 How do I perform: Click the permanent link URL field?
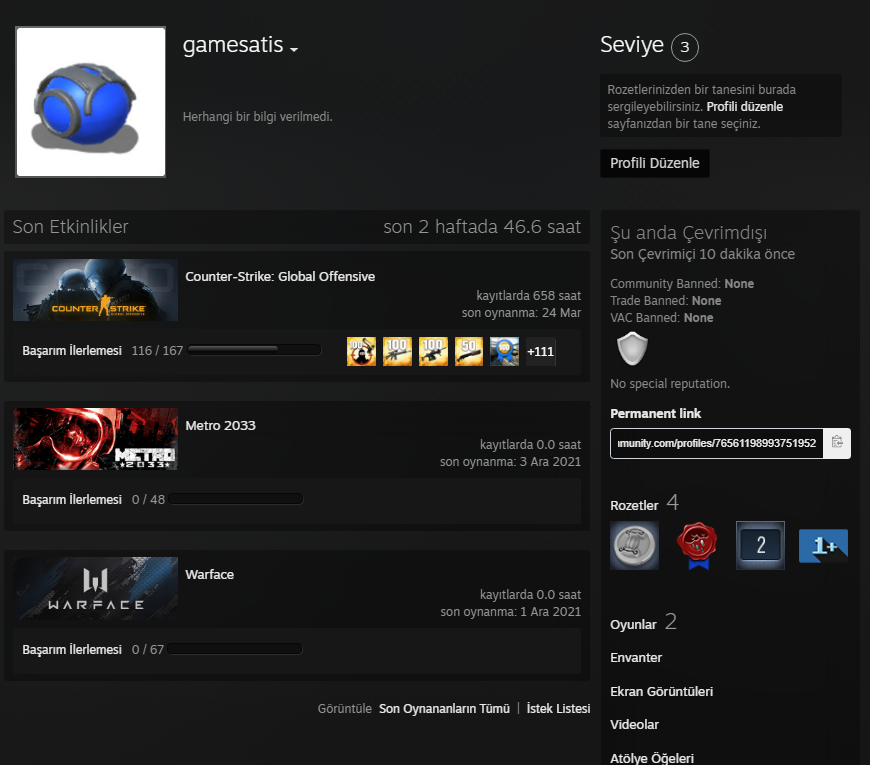[716, 443]
